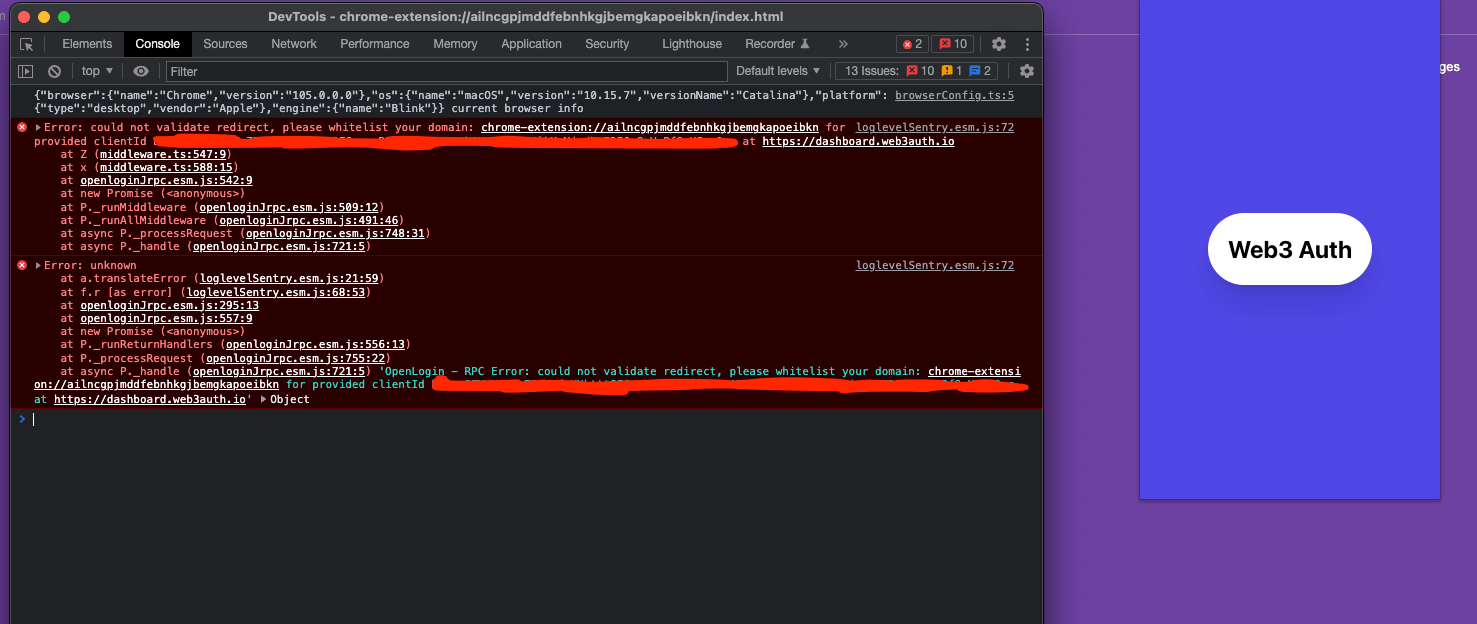
Task: Click the 'current browser info' log text
Action: (x=517, y=108)
